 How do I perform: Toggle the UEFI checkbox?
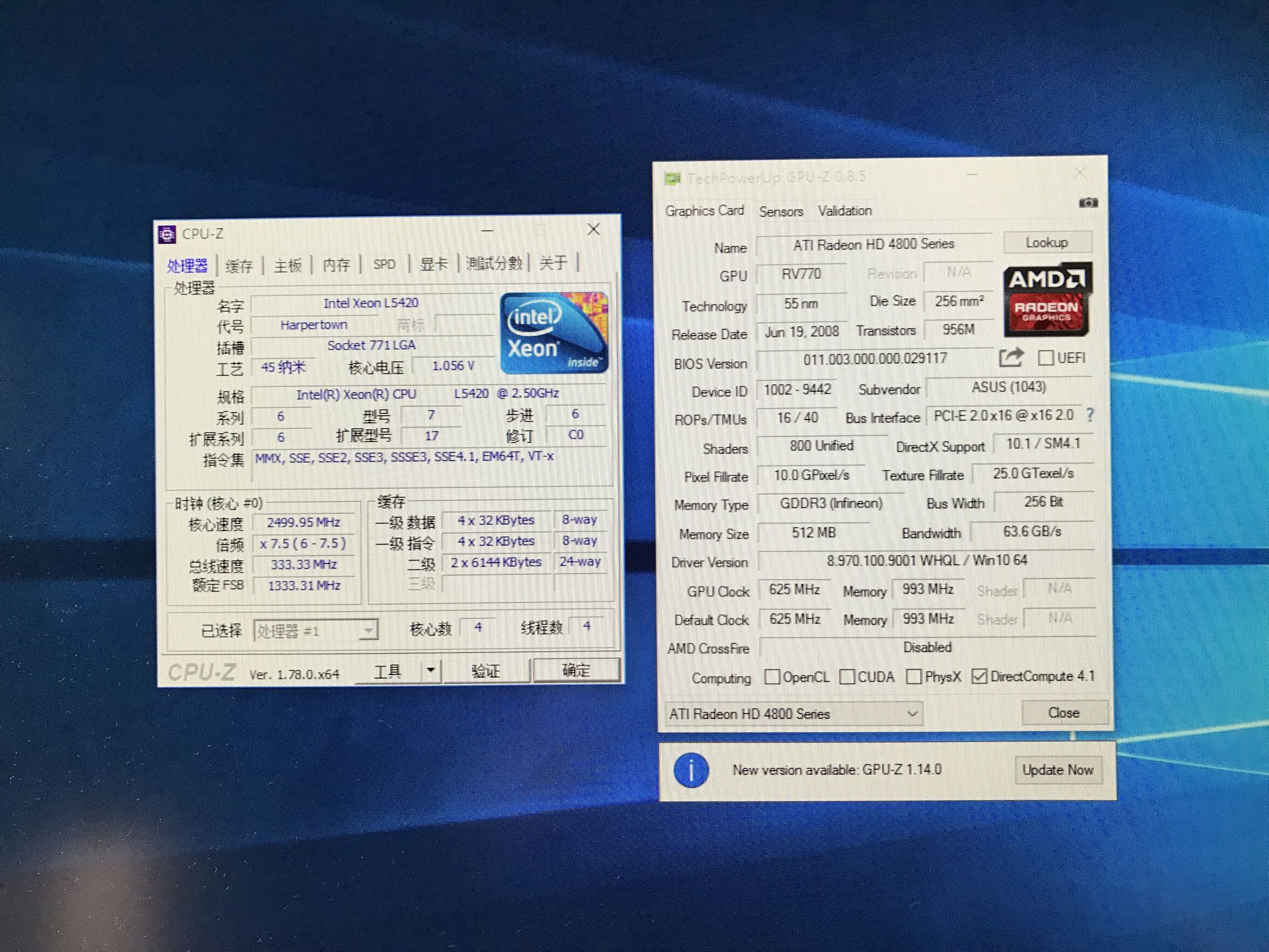click(x=1046, y=357)
